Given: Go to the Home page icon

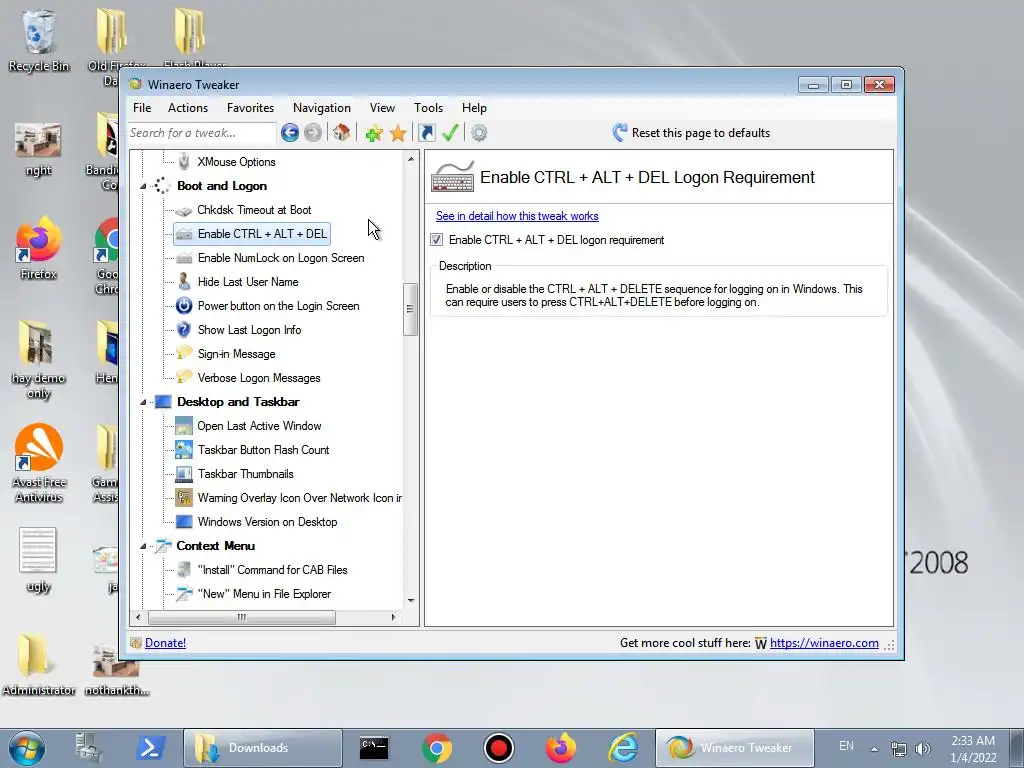Looking at the screenshot, I should 341,133.
